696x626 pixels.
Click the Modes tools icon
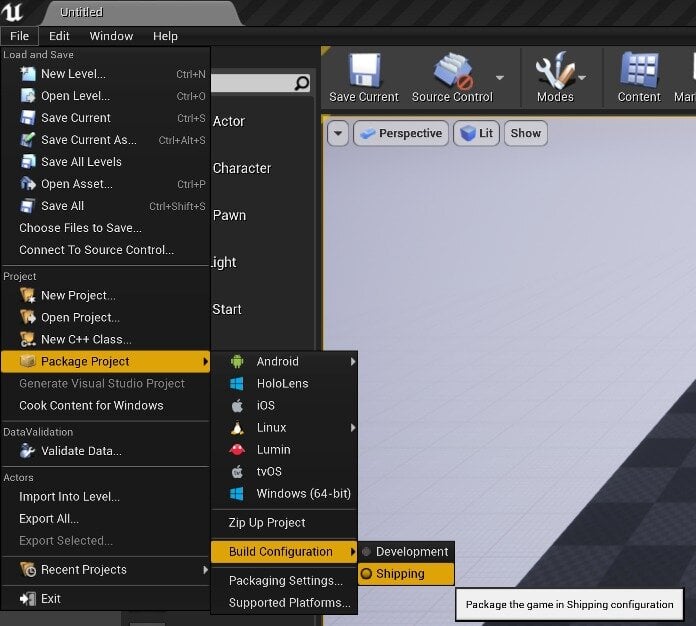[554, 70]
